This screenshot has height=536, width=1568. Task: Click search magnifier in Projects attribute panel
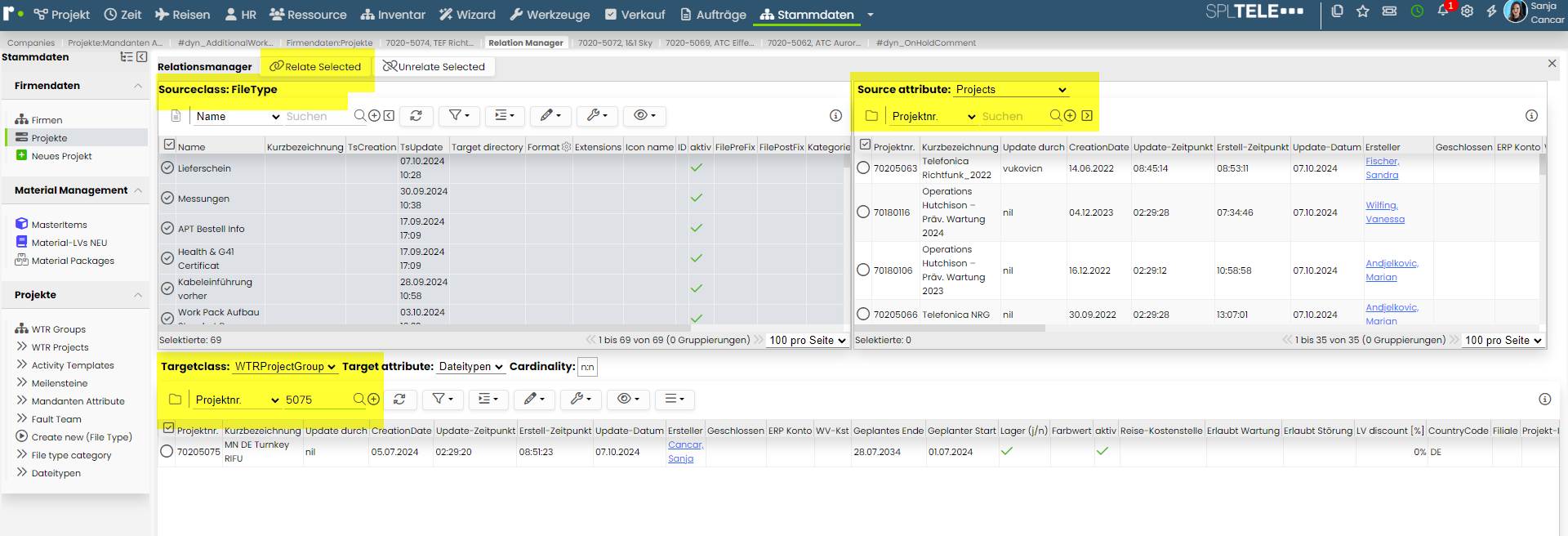click(1056, 116)
